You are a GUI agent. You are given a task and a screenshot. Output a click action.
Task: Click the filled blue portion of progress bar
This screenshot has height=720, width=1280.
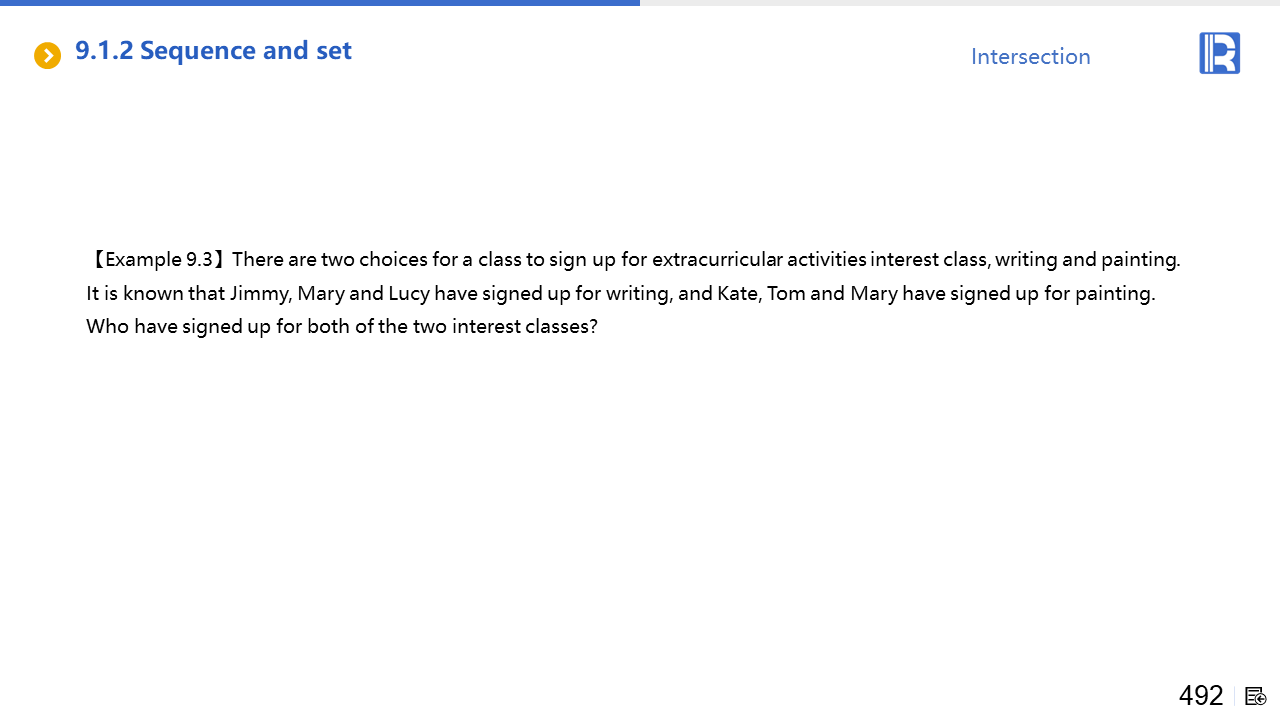(x=320, y=3)
